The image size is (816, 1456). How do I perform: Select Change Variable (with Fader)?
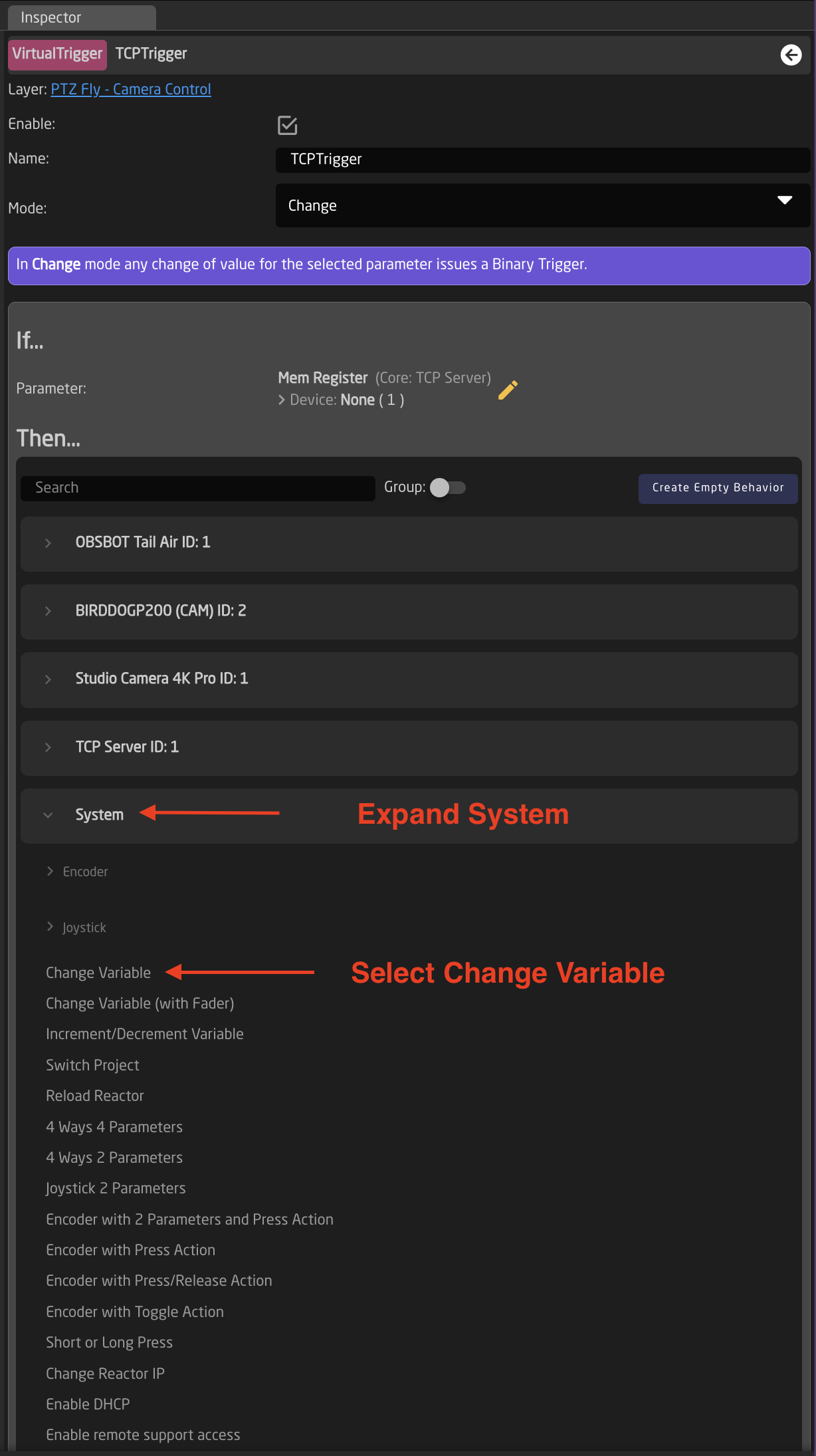coord(140,1003)
